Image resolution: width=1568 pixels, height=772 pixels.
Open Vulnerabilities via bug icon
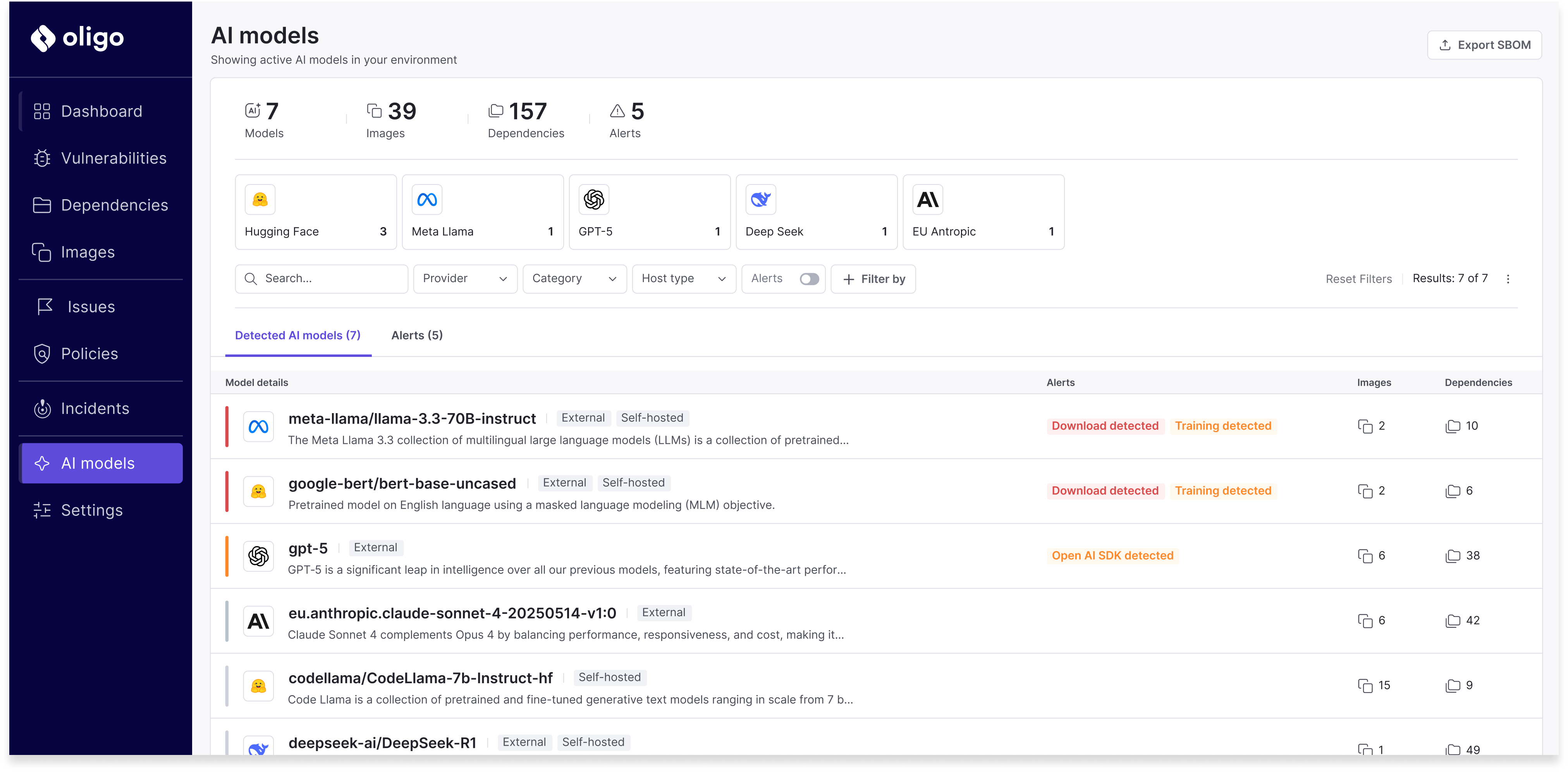(x=42, y=158)
